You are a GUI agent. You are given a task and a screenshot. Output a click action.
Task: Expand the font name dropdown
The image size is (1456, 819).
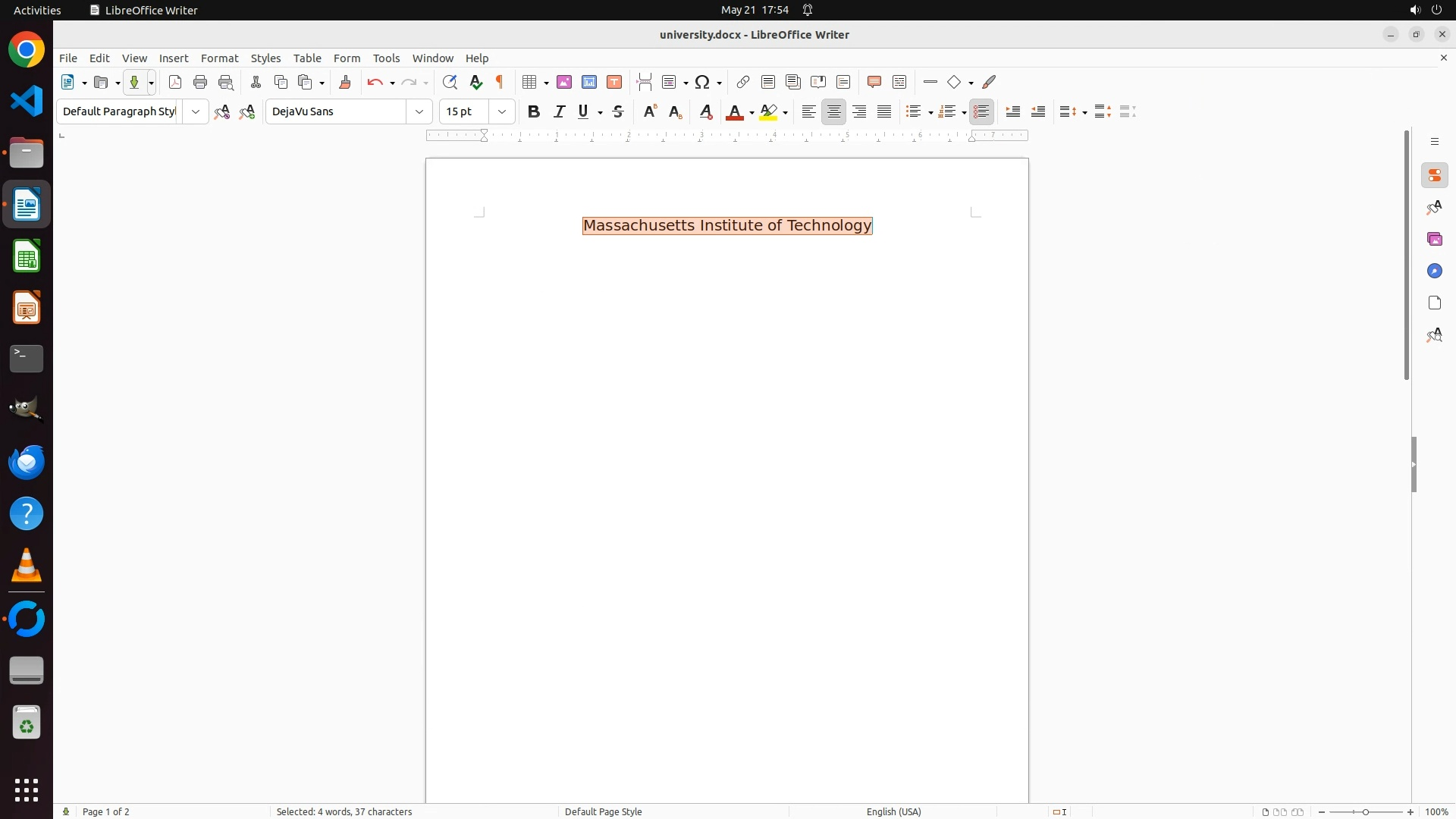coord(419,112)
